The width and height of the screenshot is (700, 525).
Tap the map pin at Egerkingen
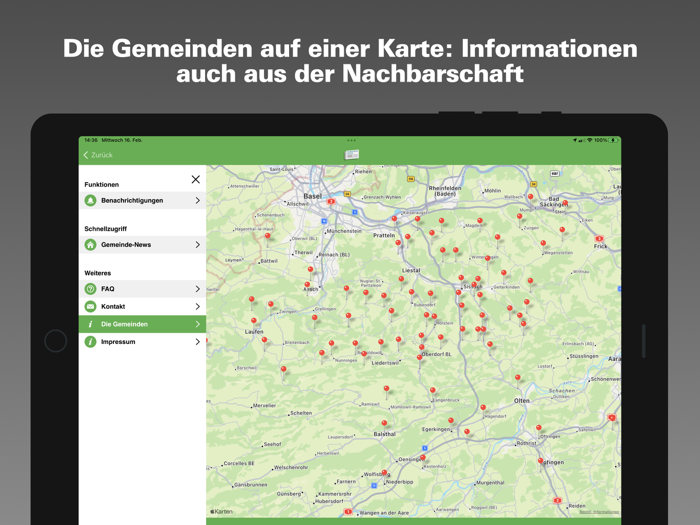pyautogui.click(x=451, y=421)
